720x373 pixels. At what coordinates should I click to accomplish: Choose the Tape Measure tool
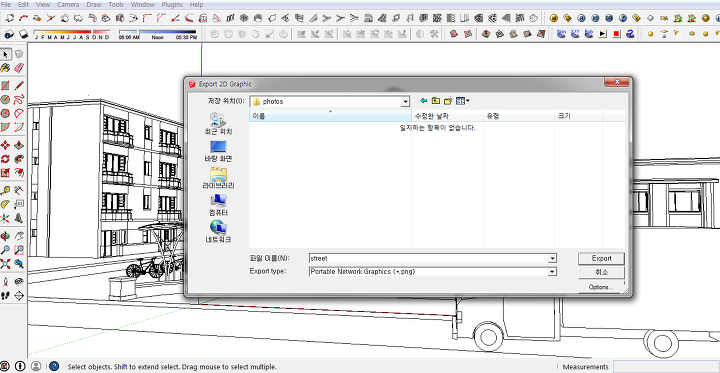coord(6,191)
